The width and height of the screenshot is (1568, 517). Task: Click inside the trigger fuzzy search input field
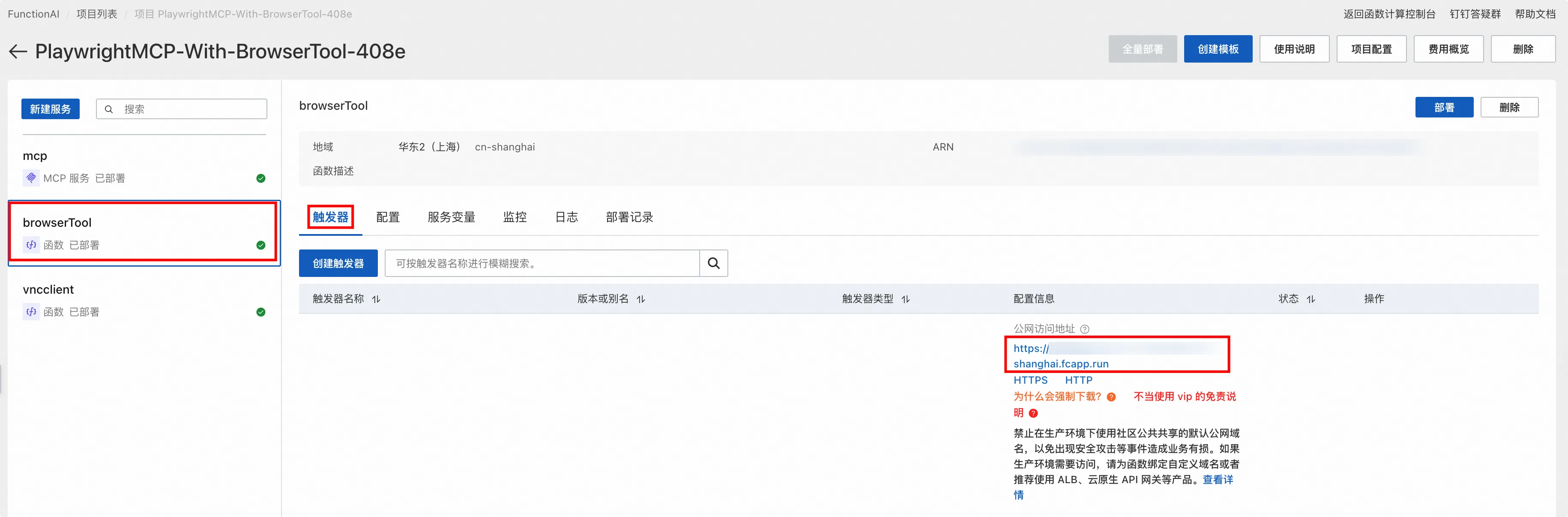pyautogui.click(x=542, y=263)
